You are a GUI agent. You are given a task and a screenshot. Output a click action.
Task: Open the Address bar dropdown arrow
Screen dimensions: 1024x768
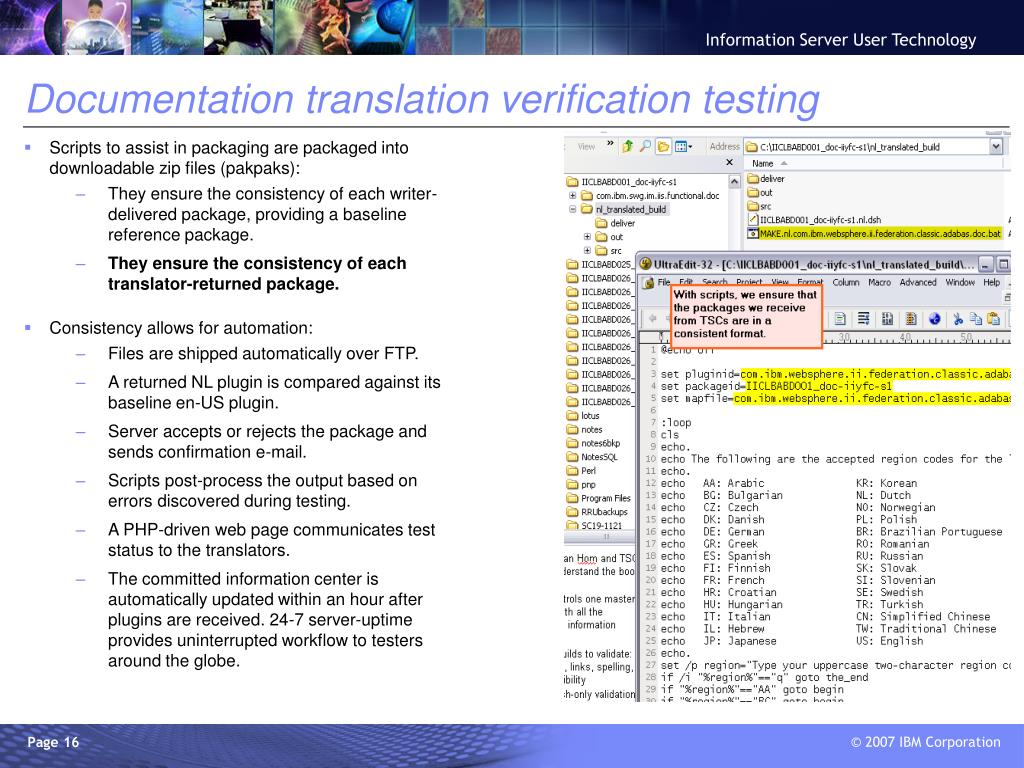coord(996,146)
